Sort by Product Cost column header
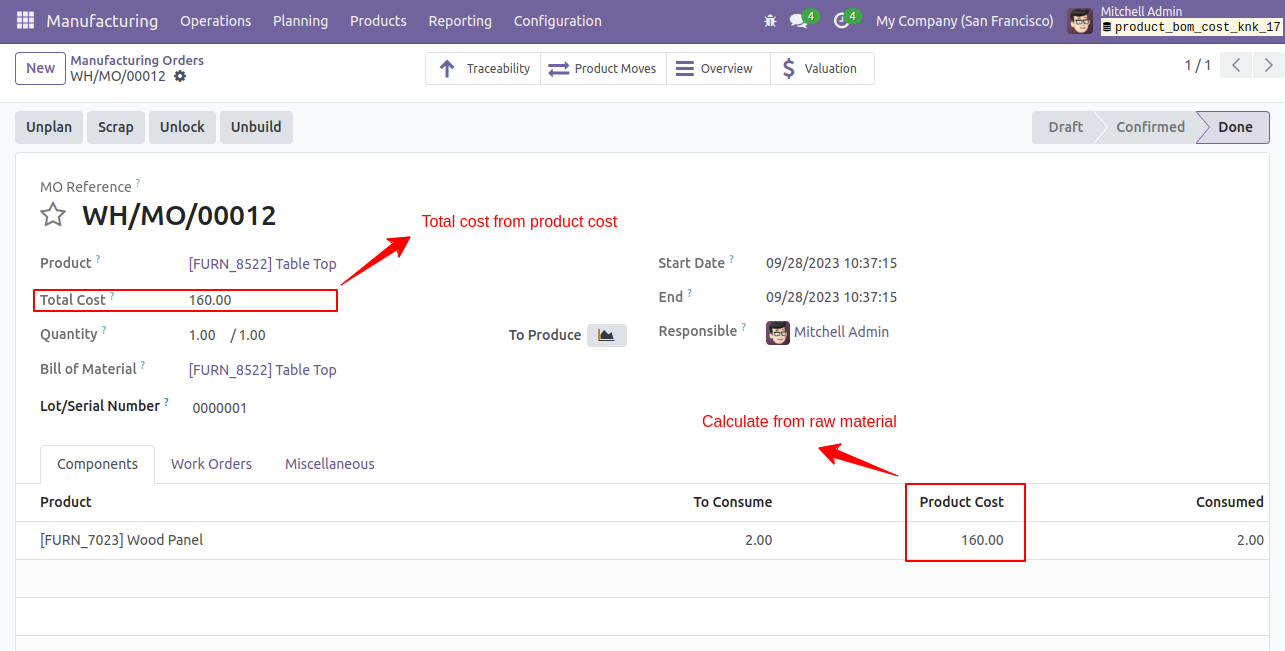Screen dimensions: 1285x651 pos(961,502)
